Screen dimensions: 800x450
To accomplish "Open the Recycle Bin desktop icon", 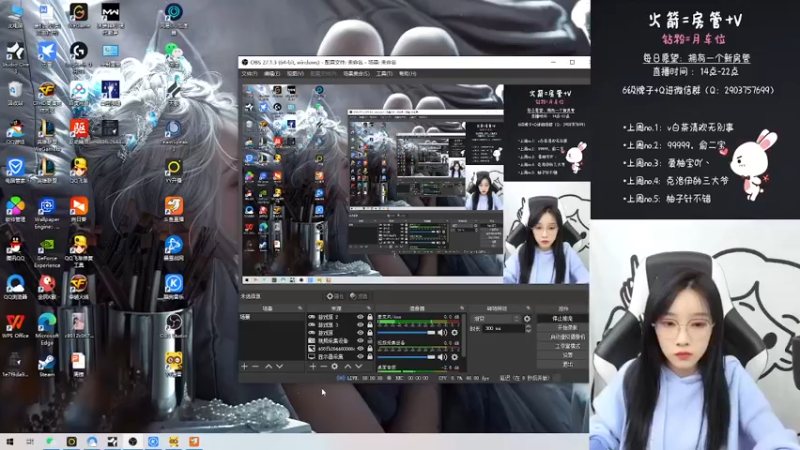I will (15, 94).
